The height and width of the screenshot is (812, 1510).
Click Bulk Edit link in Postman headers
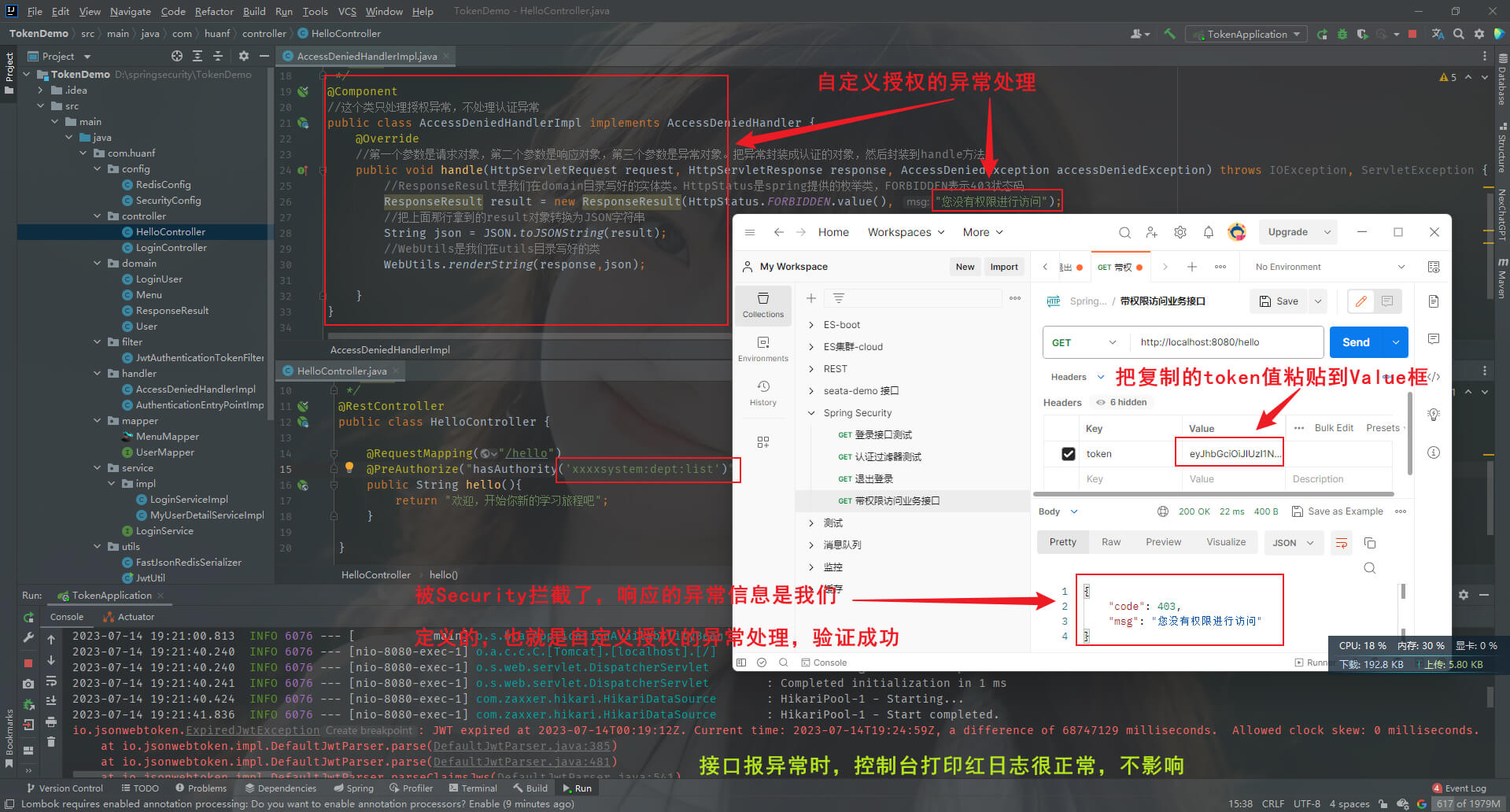[1334, 428]
